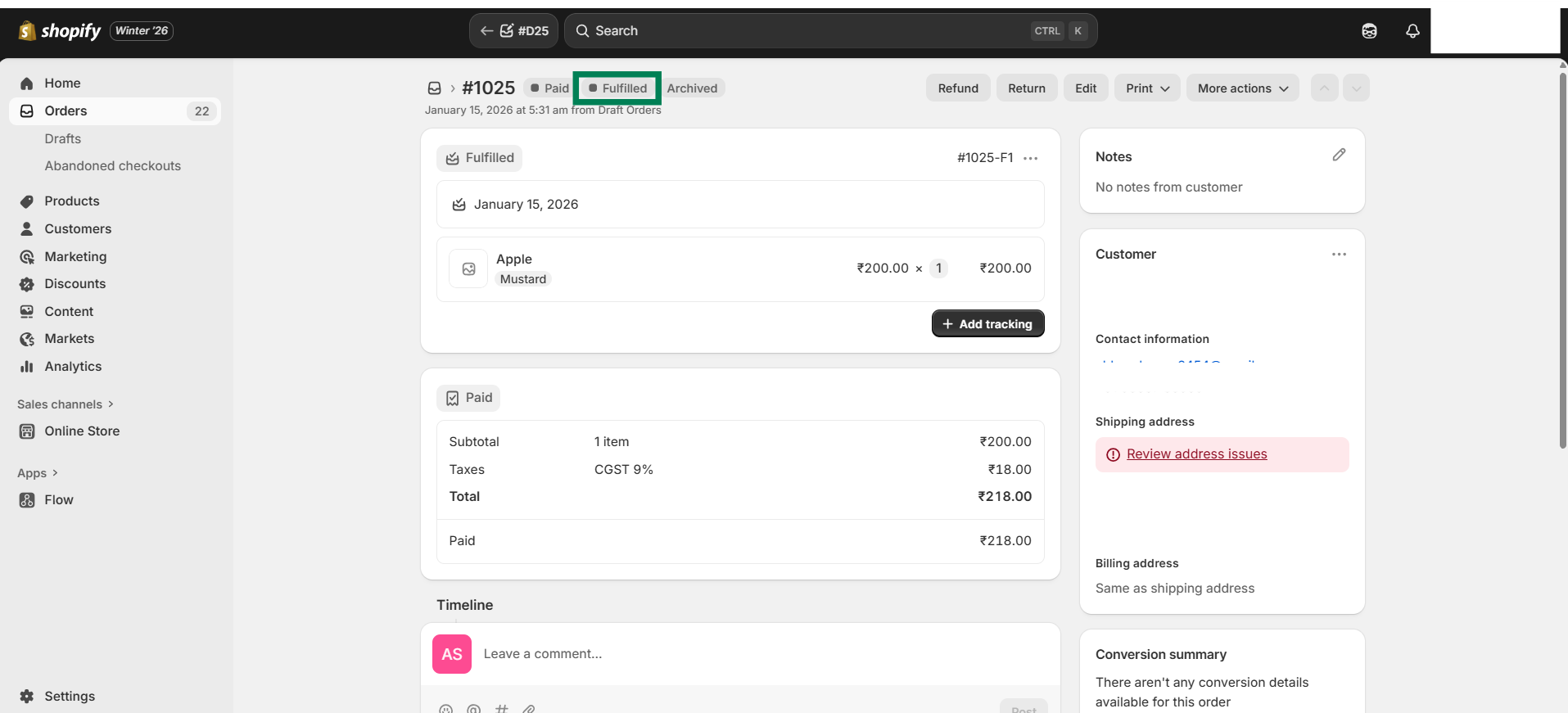Focus the Leave a comment field
This screenshot has height=713, width=1568.
click(x=737, y=654)
